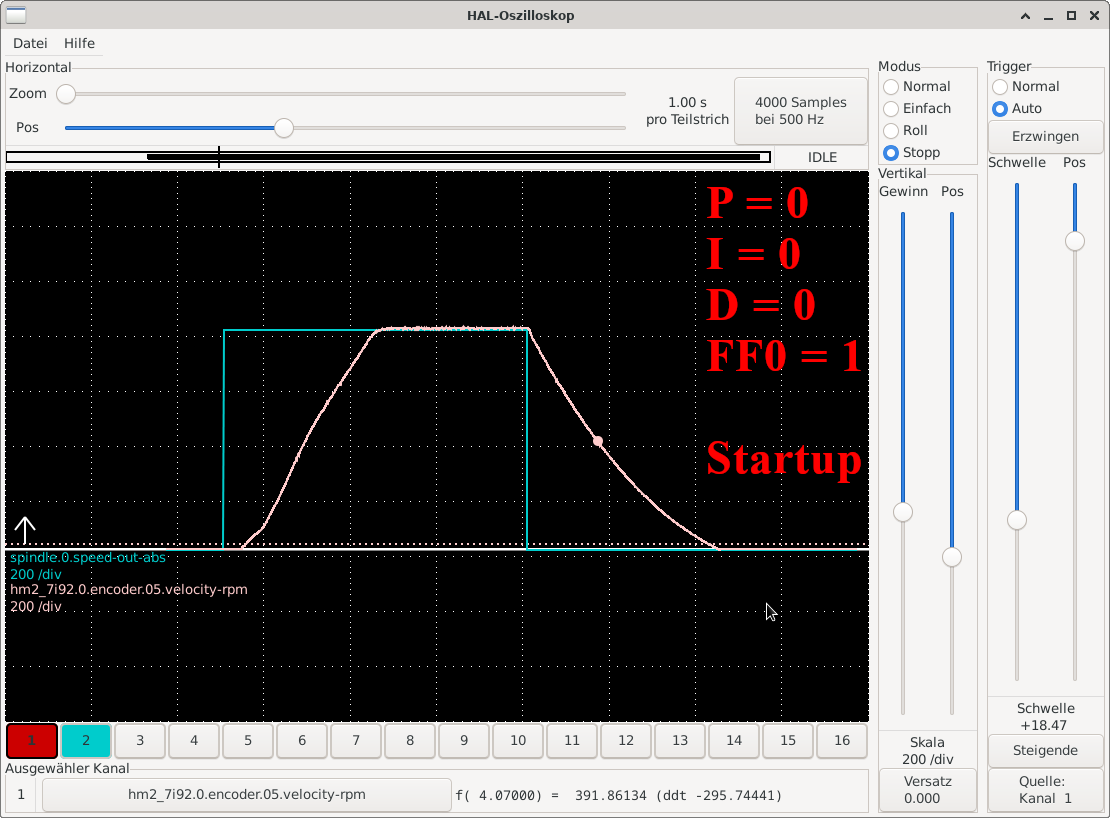Select Auto trigger option
Viewport: 1110px width, 818px height.
point(1017,108)
